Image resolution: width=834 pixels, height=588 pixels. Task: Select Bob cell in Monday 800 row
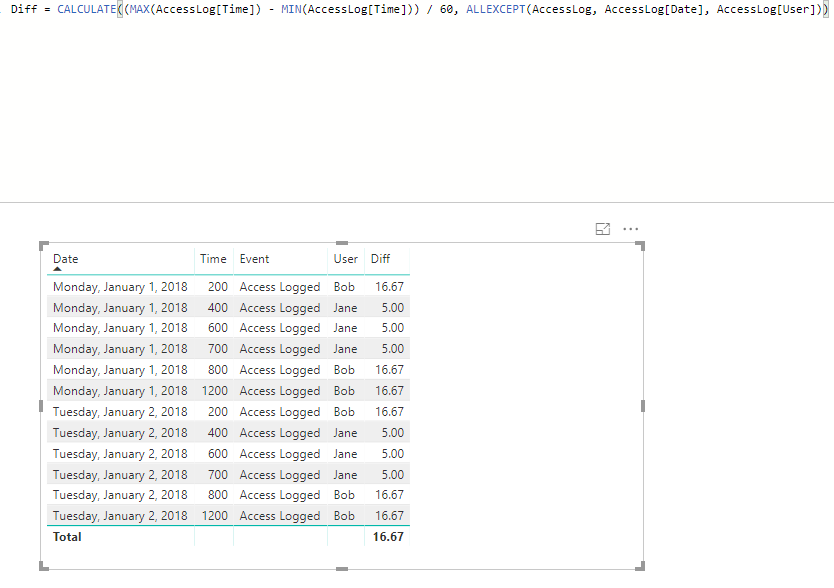344,370
